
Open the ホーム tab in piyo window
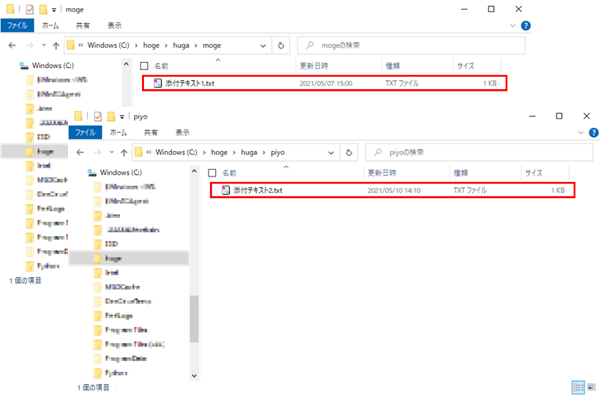coord(118,133)
